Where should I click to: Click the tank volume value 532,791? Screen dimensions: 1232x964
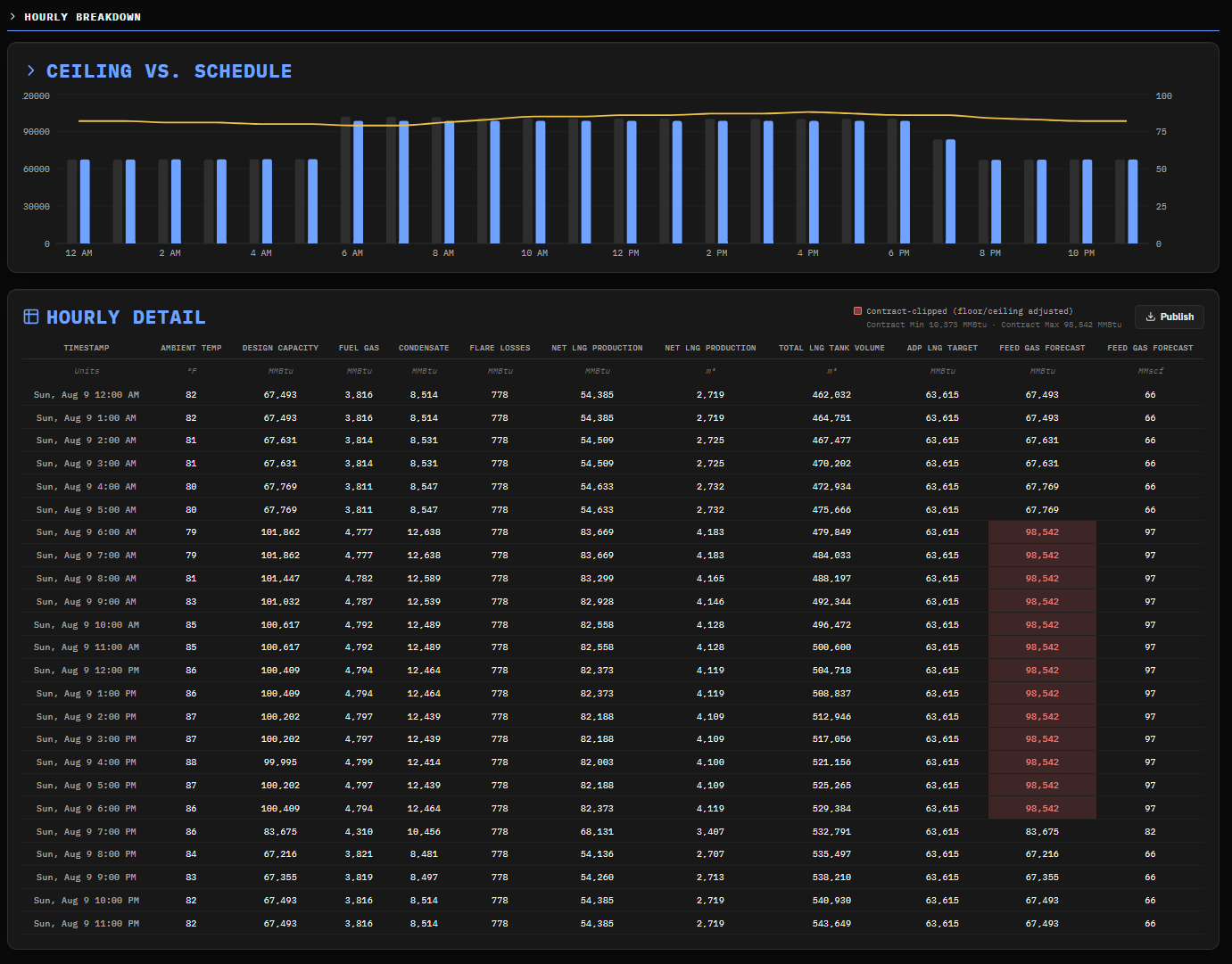(x=831, y=832)
